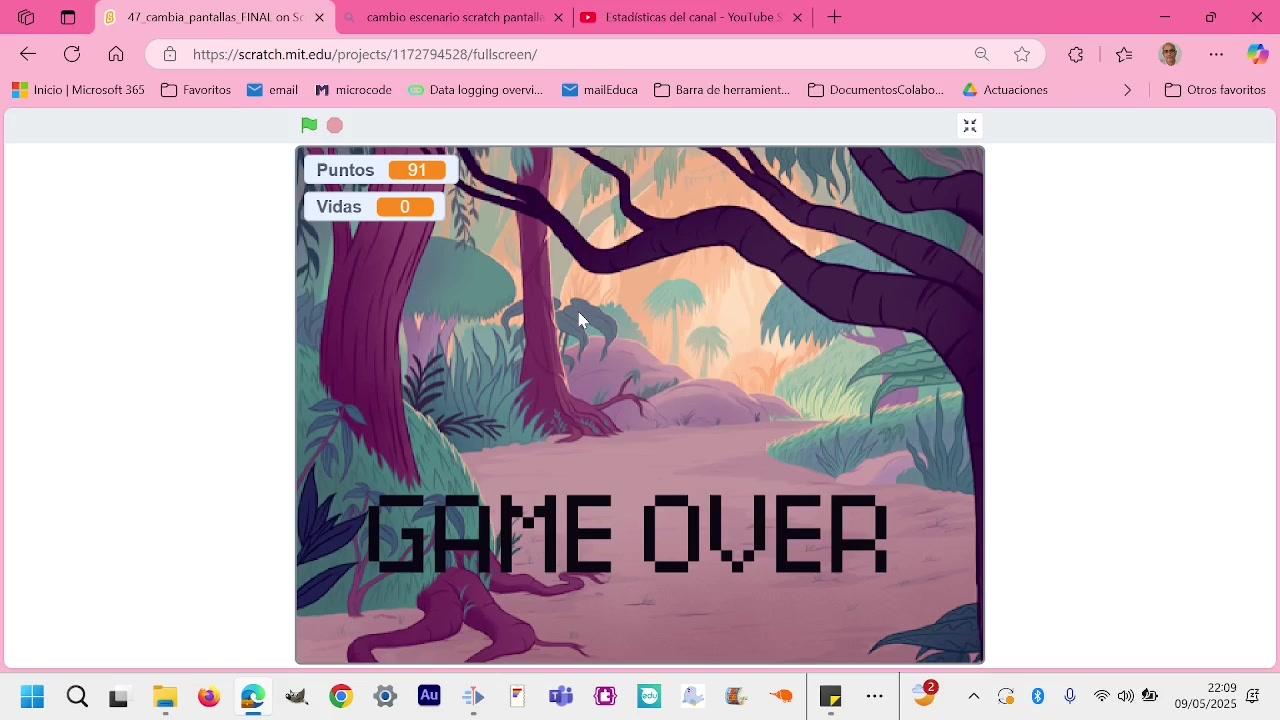Click the red stop button
The image size is (1280, 720).
(x=335, y=125)
